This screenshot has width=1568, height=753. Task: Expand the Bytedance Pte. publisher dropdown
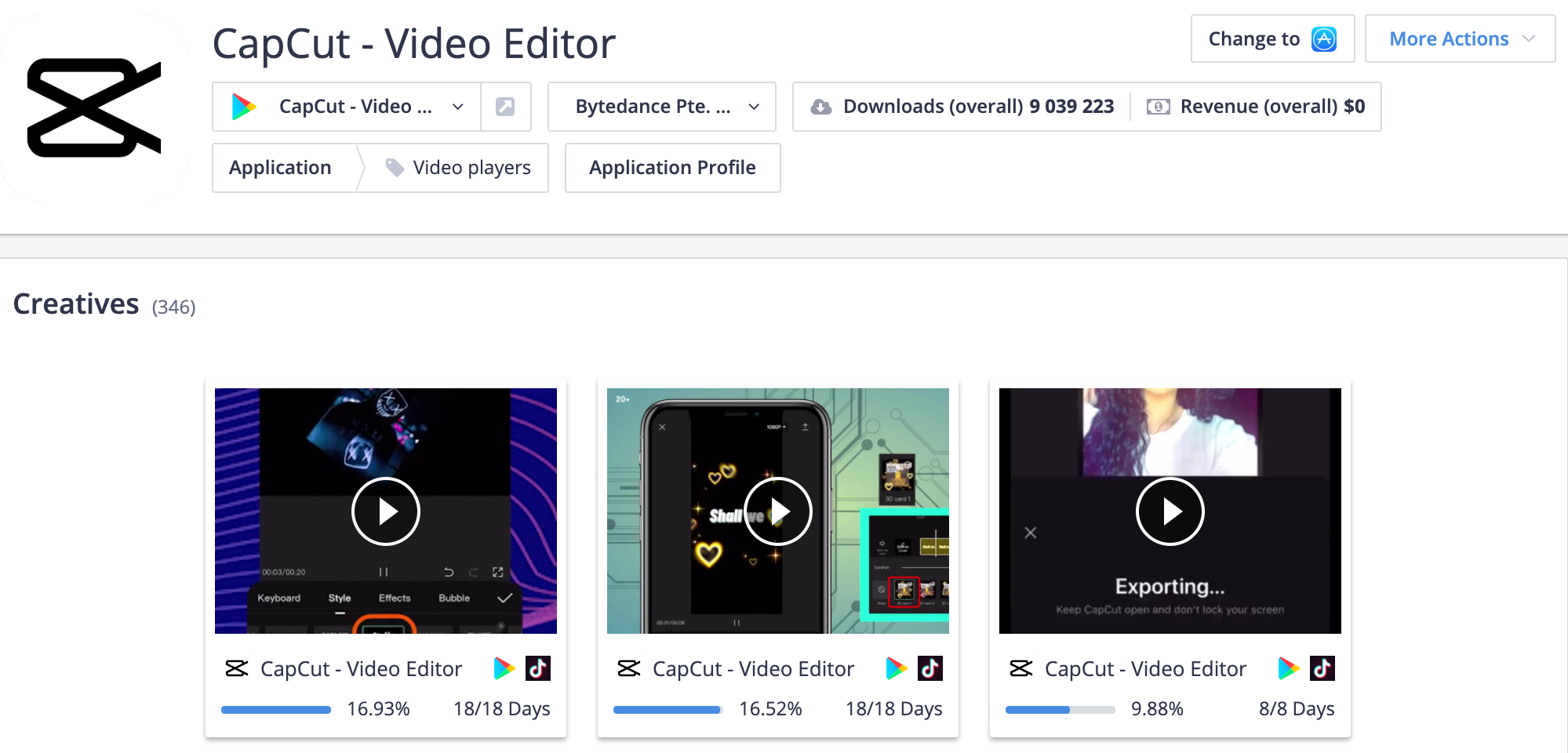[x=662, y=107]
